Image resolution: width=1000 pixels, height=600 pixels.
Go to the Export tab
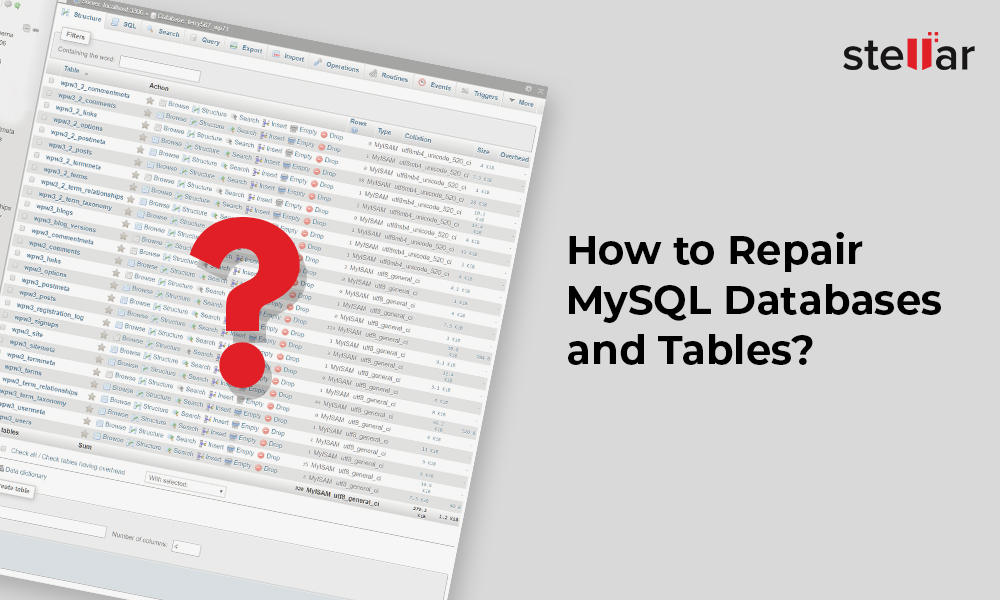point(246,48)
